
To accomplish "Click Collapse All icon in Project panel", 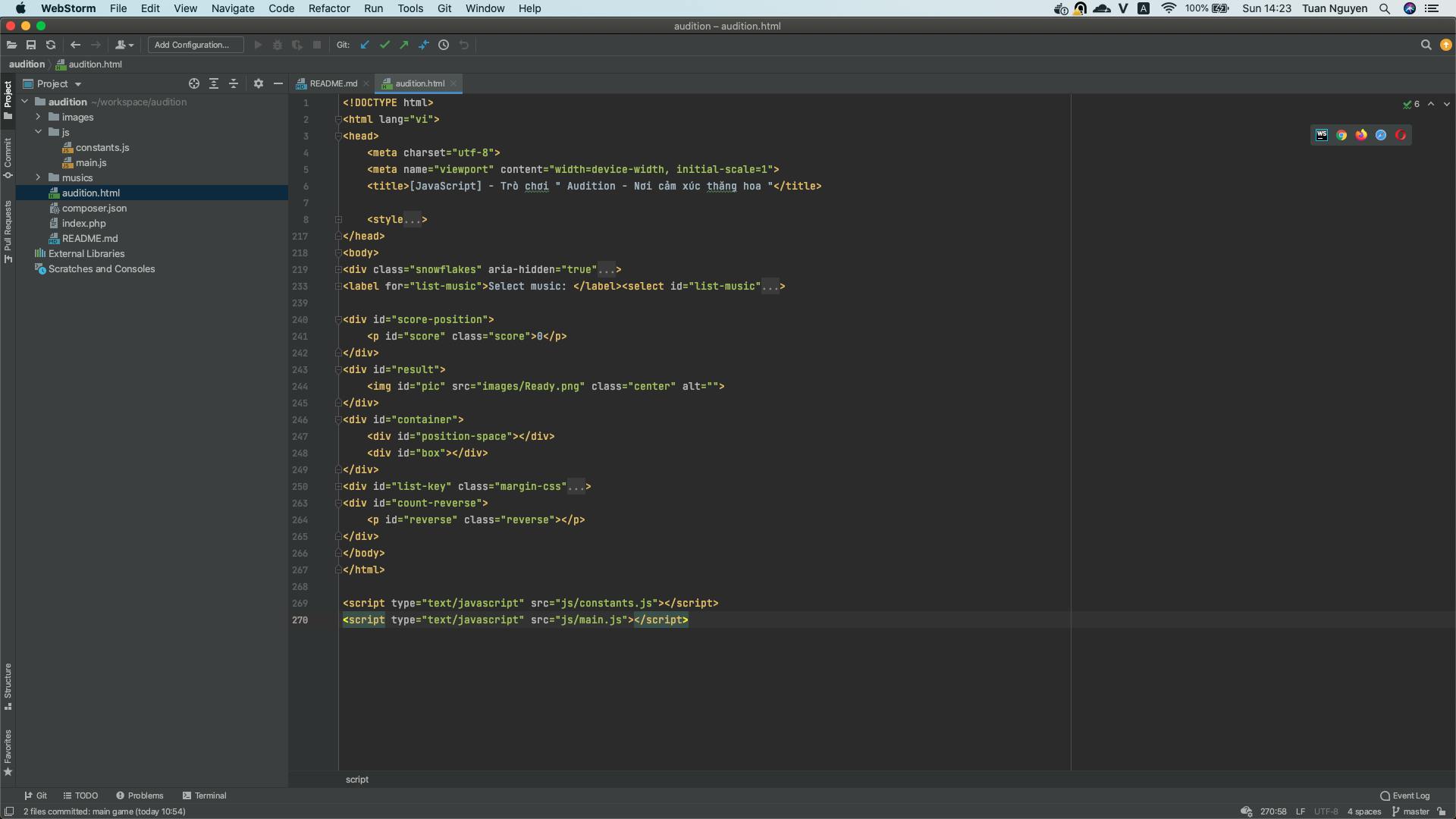I will click(x=234, y=83).
